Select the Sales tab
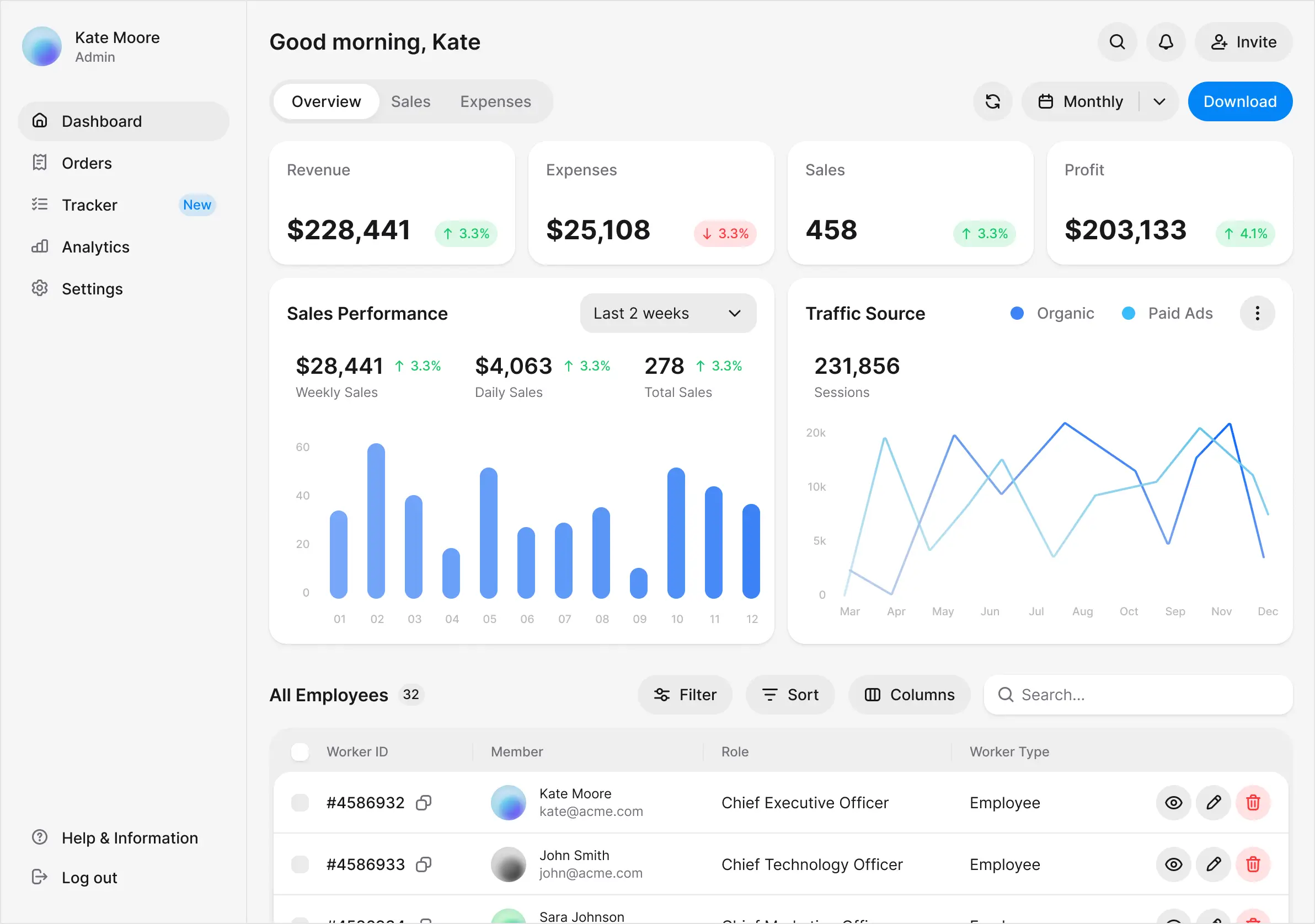1315x924 pixels. click(x=410, y=101)
